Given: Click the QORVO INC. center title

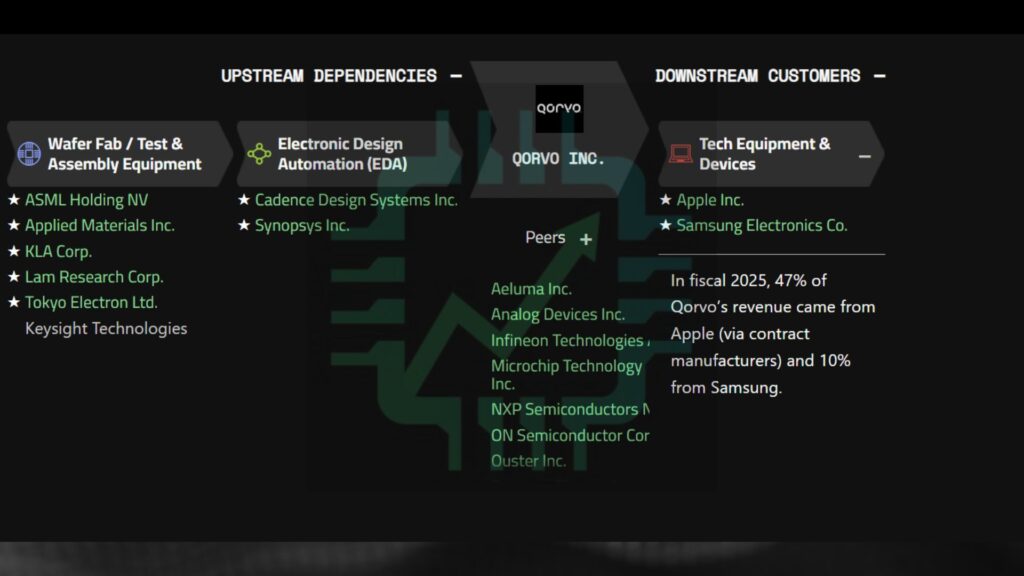Looking at the screenshot, I should click(x=558, y=159).
